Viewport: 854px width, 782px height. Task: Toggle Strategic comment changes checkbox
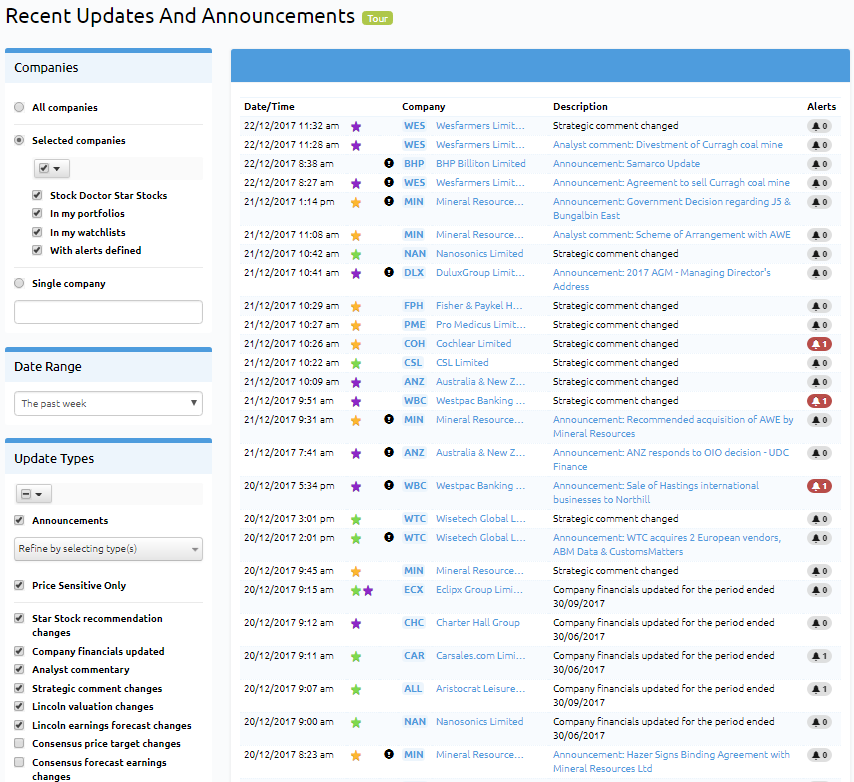pos(20,688)
